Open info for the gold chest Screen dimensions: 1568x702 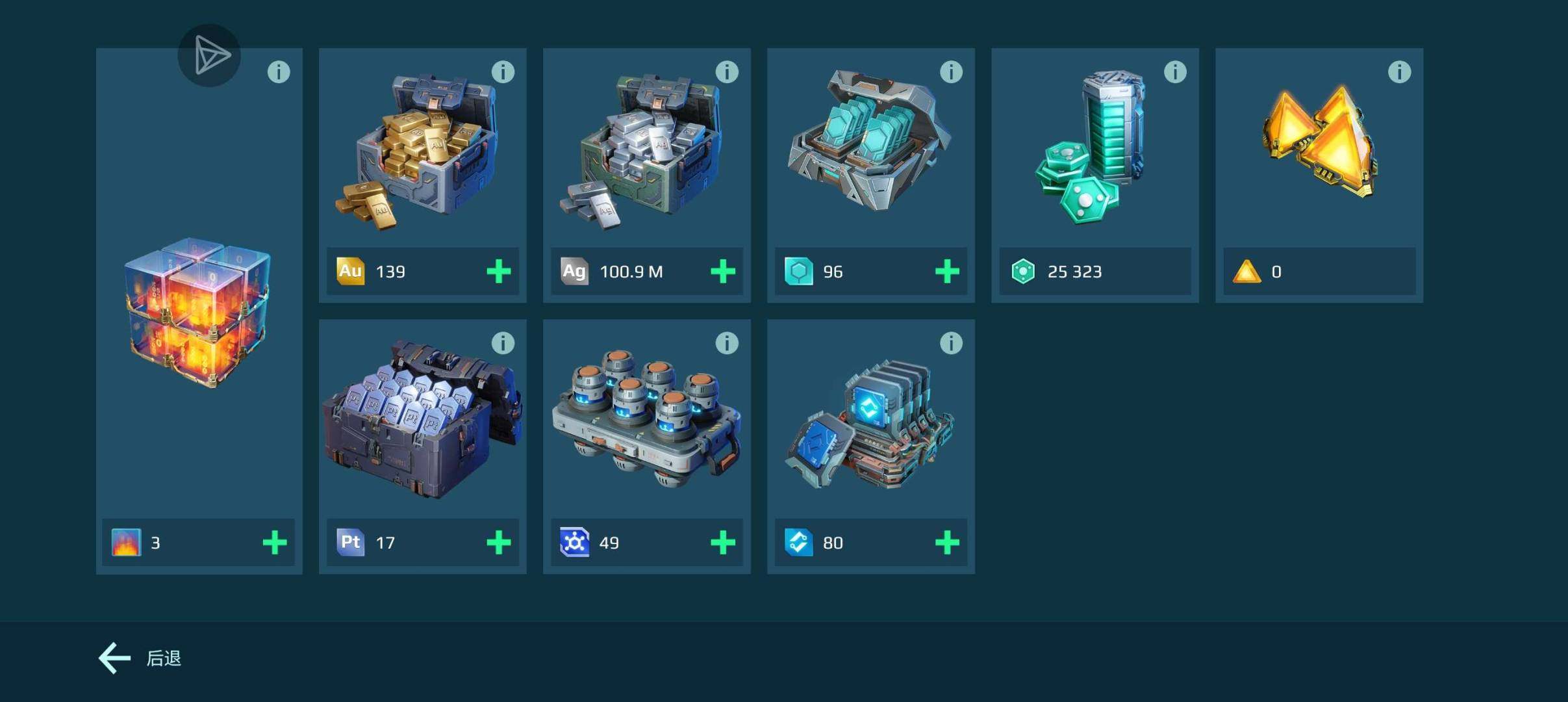point(503,71)
